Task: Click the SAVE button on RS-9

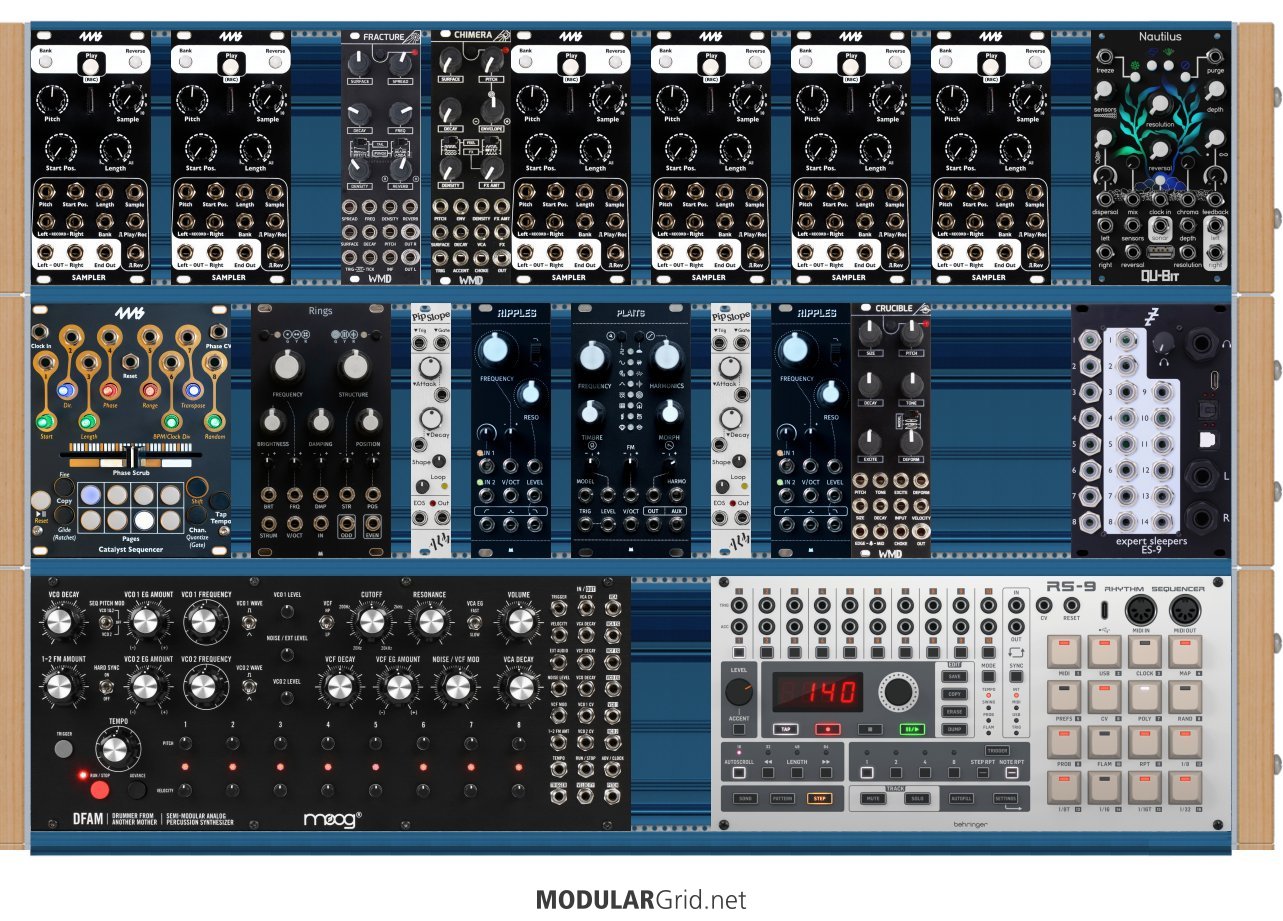Action: pos(954,677)
